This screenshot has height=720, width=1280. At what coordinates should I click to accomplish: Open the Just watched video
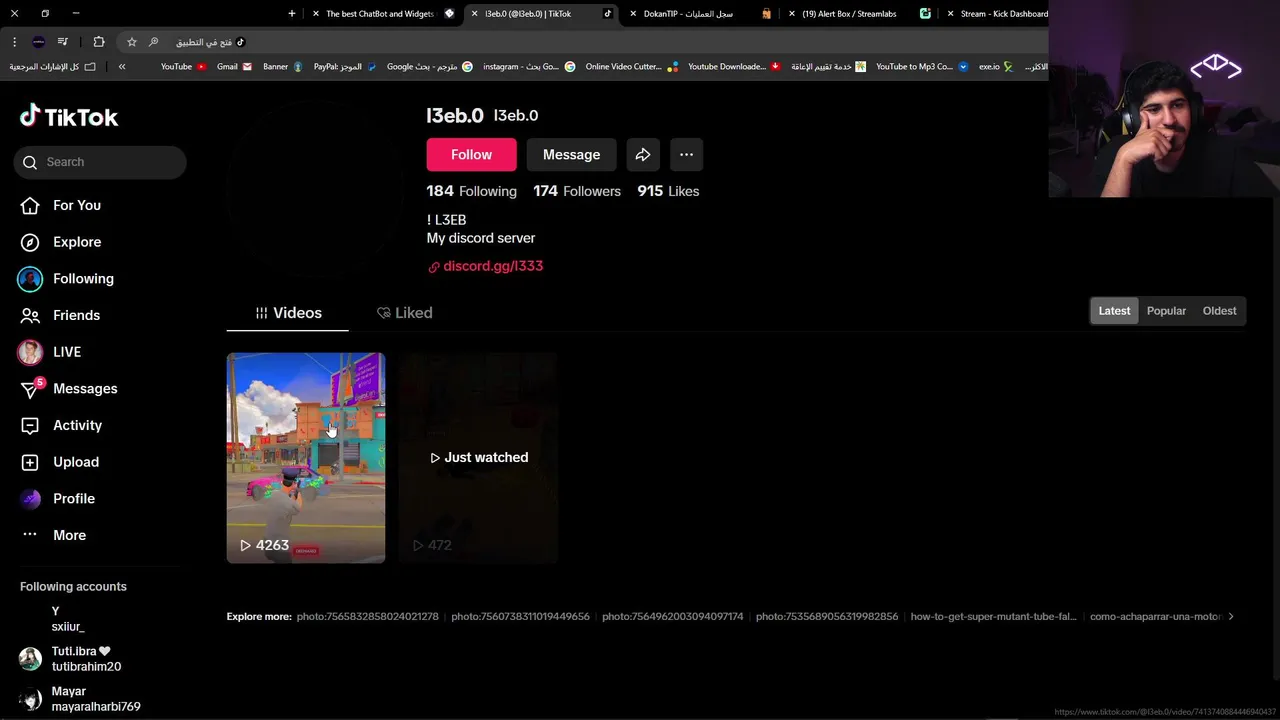478,458
